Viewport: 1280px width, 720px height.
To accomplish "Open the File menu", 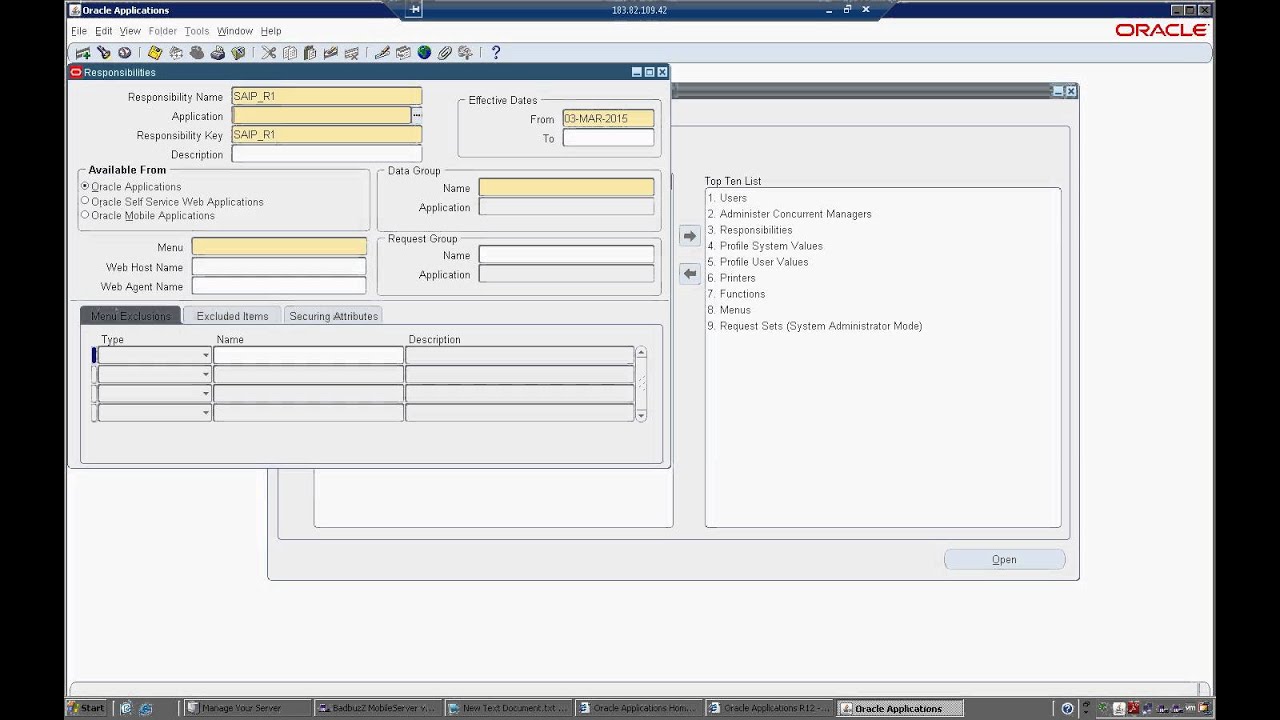I will (x=79, y=31).
